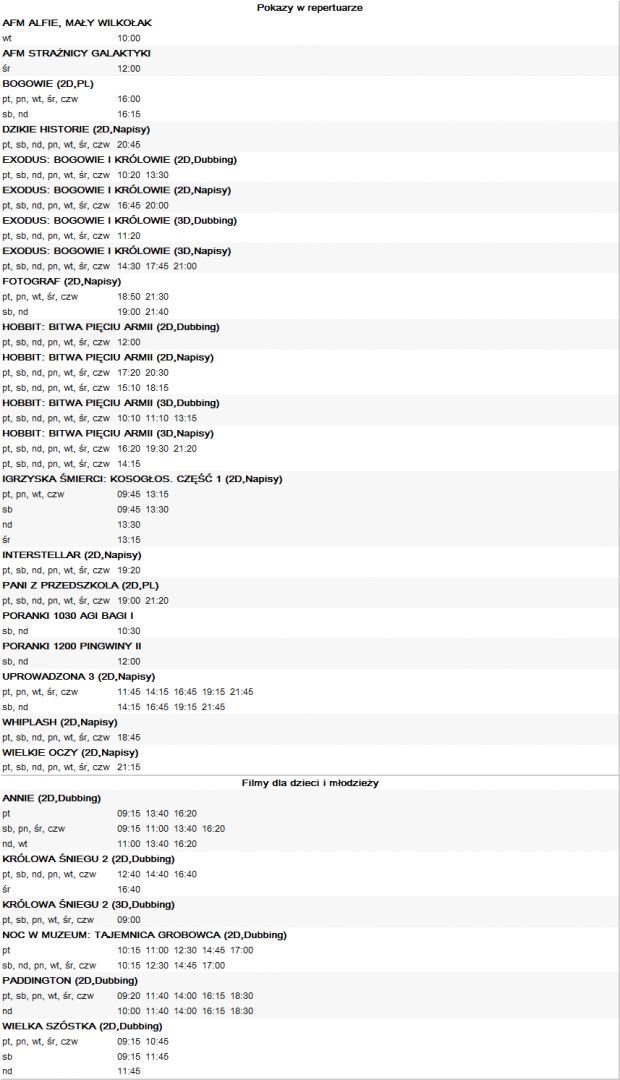This screenshot has height=1080, width=620.
Task: Open Fotograf (2D,Napisy) movie title
Action: pos(61,281)
